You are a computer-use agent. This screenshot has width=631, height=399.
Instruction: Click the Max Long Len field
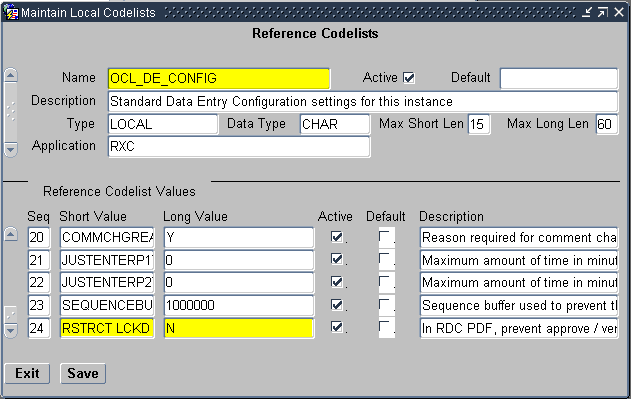(x=606, y=124)
